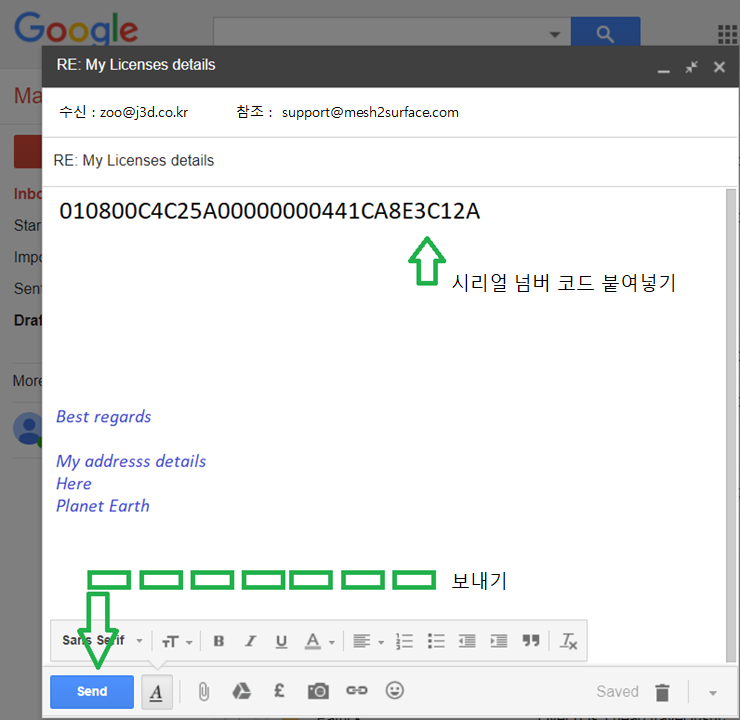Screen dimensions: 740x720
Task: Click the indent more icon
Action: coord(498,641)
